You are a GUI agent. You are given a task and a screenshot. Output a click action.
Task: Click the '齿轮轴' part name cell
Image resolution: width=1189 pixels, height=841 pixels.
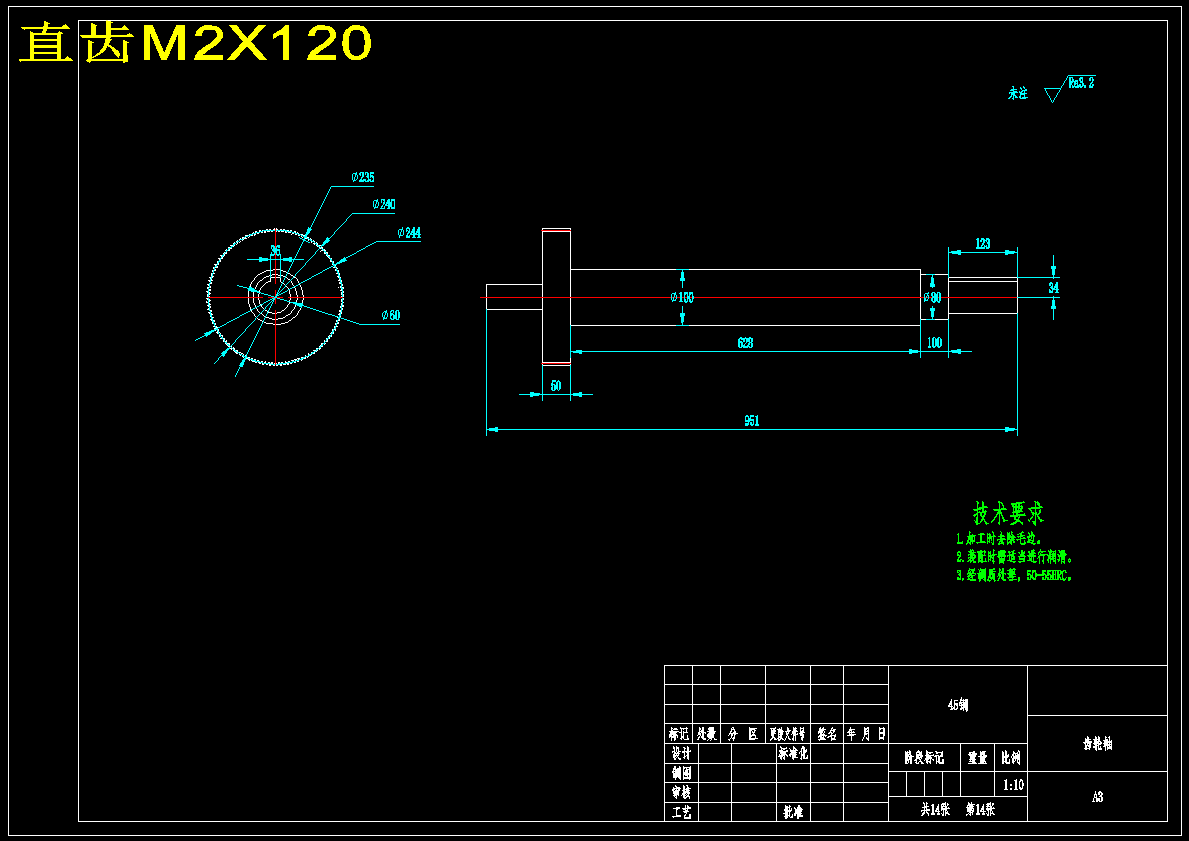pyautogui.click(x=1097, y=744)
